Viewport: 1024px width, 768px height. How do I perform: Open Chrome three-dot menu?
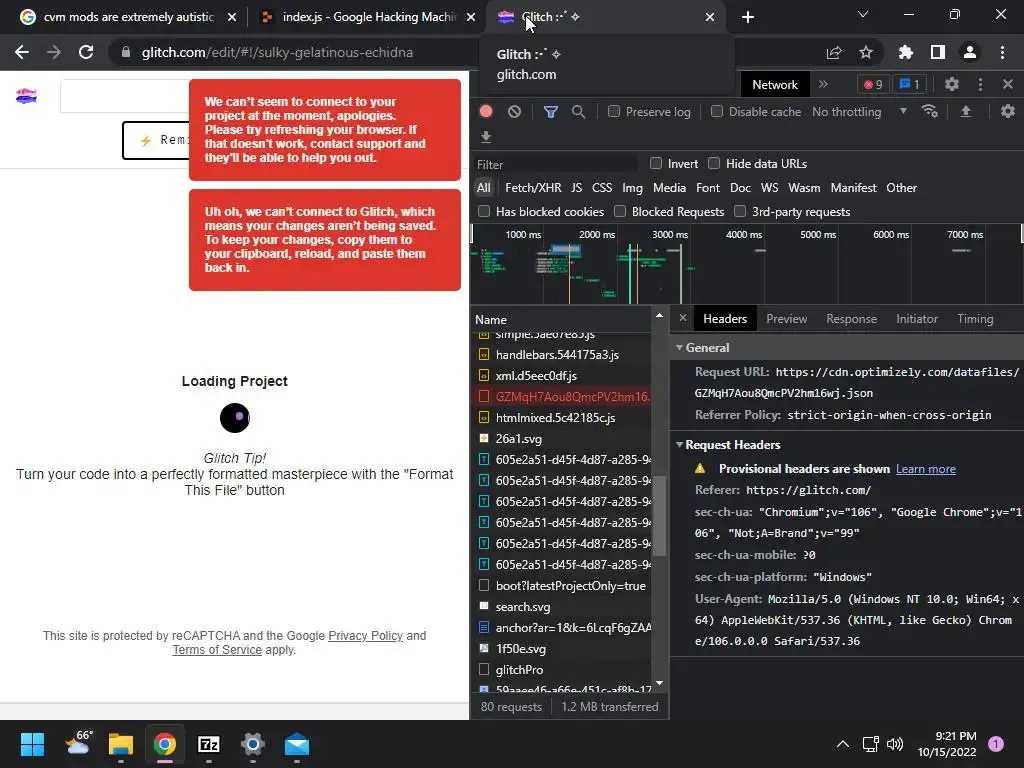pyautogui.click(x=1002, y=52)
